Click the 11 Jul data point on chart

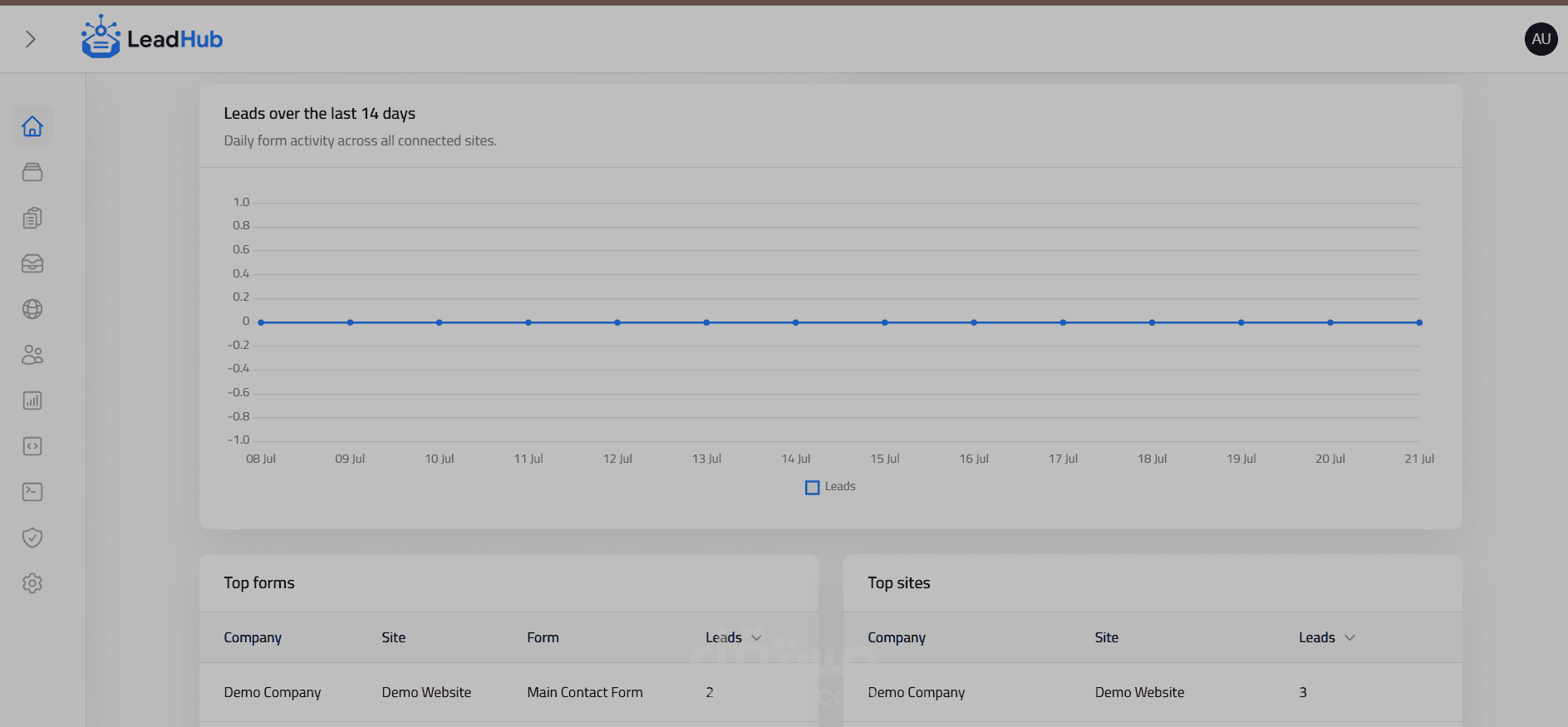click(x=528, y=322)
